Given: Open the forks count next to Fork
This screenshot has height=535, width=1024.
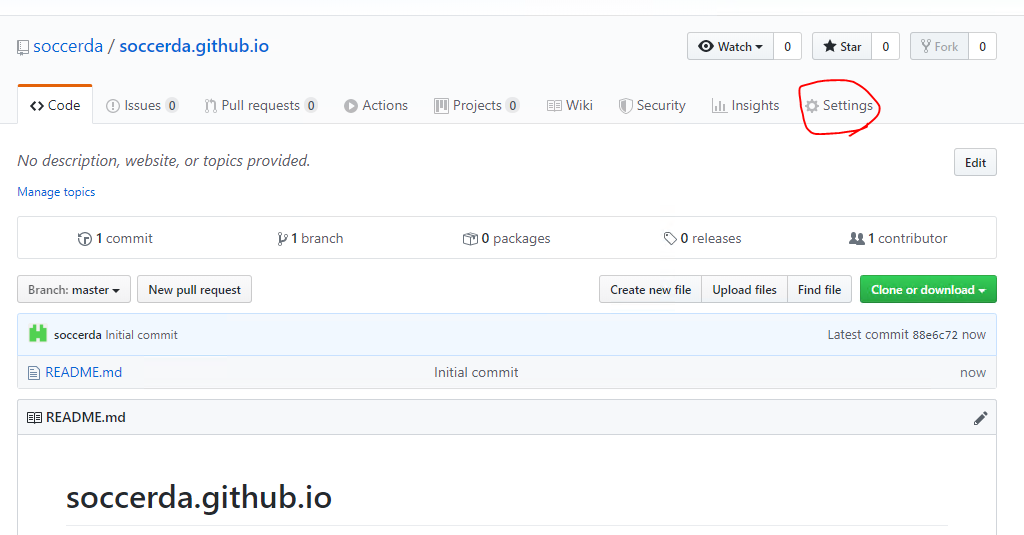Looking at the screenshot, I should [982, 46].
